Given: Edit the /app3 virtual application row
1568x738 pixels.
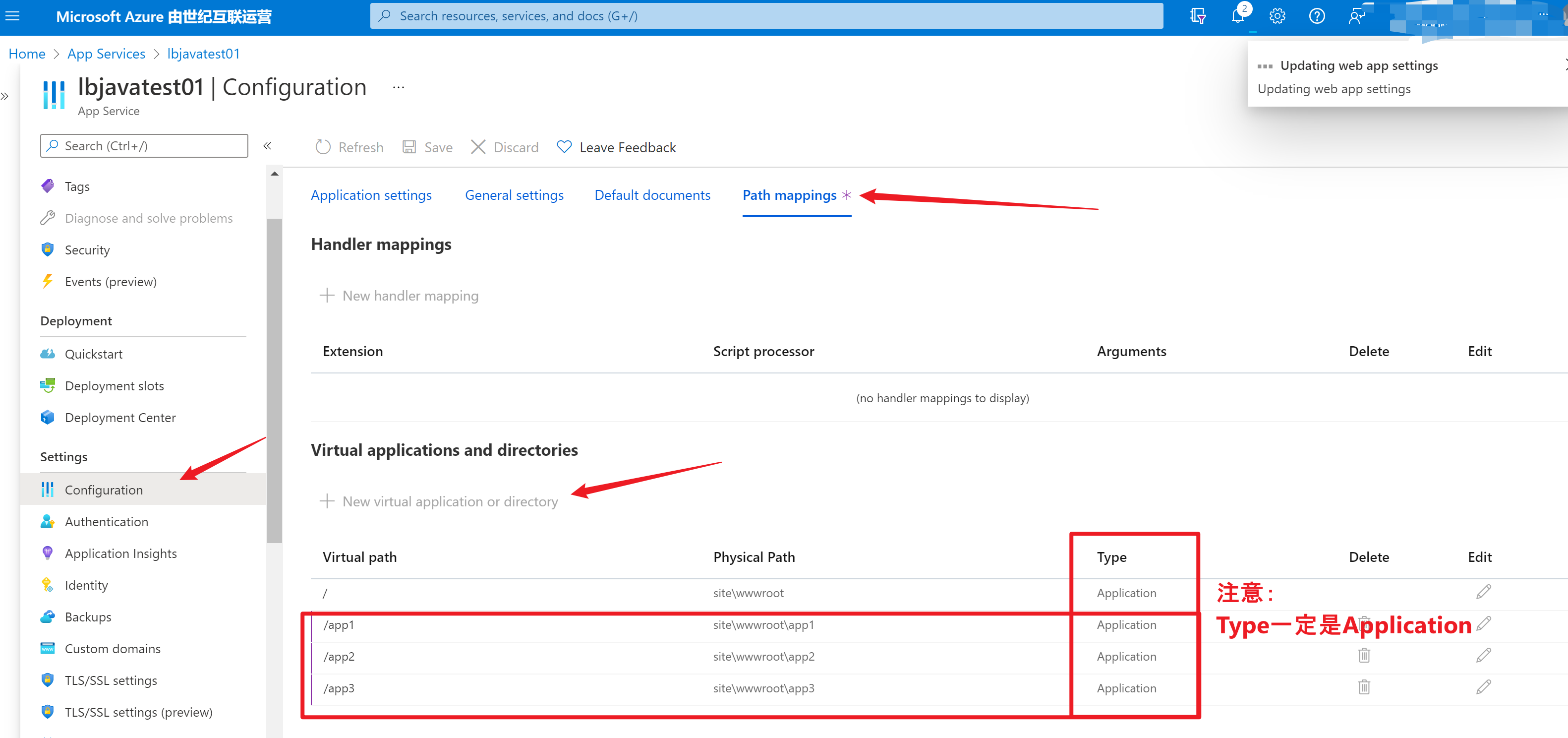Looking at the screenshot, I should tap(1483, 687).
